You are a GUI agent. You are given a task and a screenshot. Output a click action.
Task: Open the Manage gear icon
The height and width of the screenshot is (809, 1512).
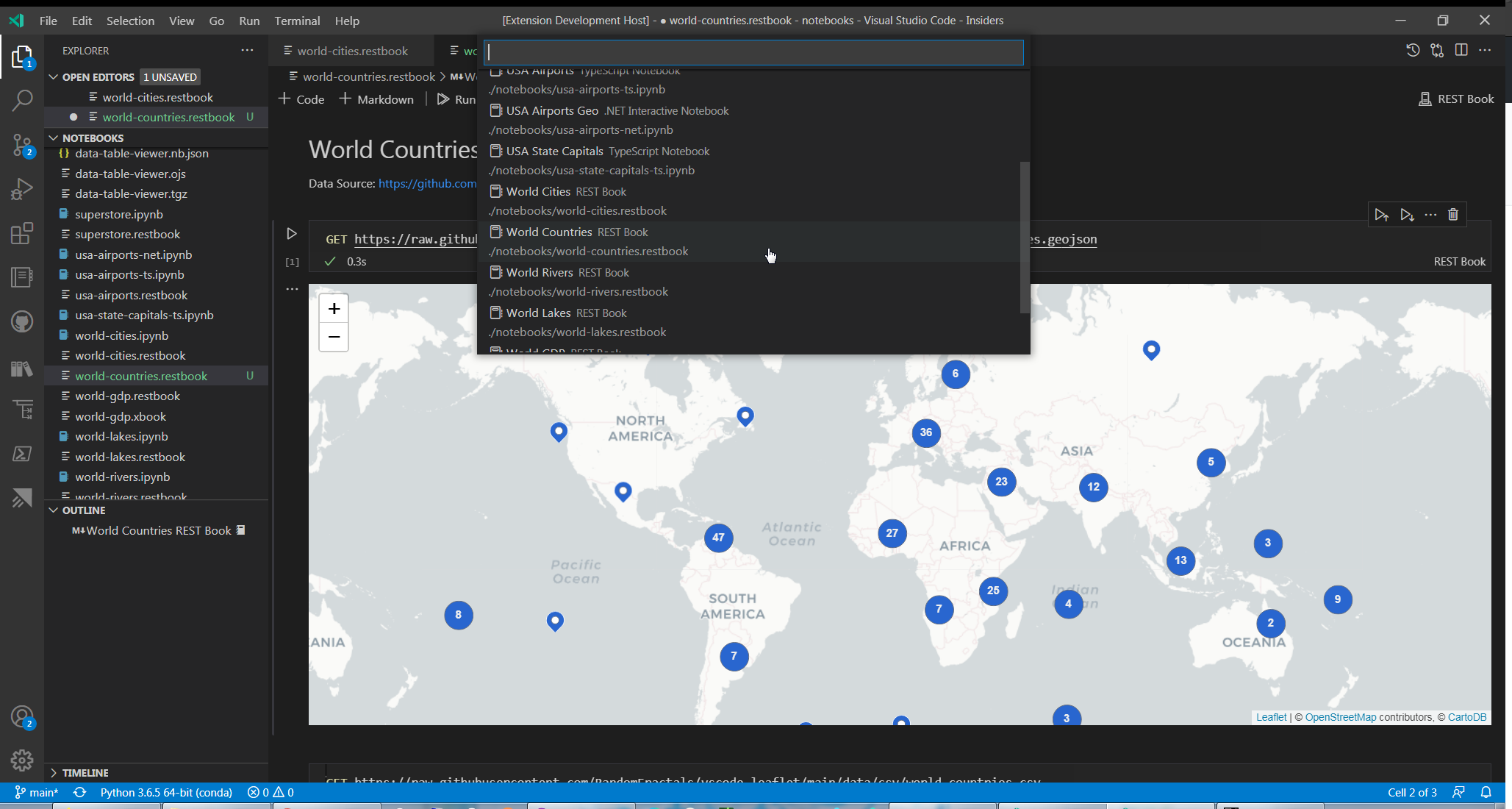point(22,760)
